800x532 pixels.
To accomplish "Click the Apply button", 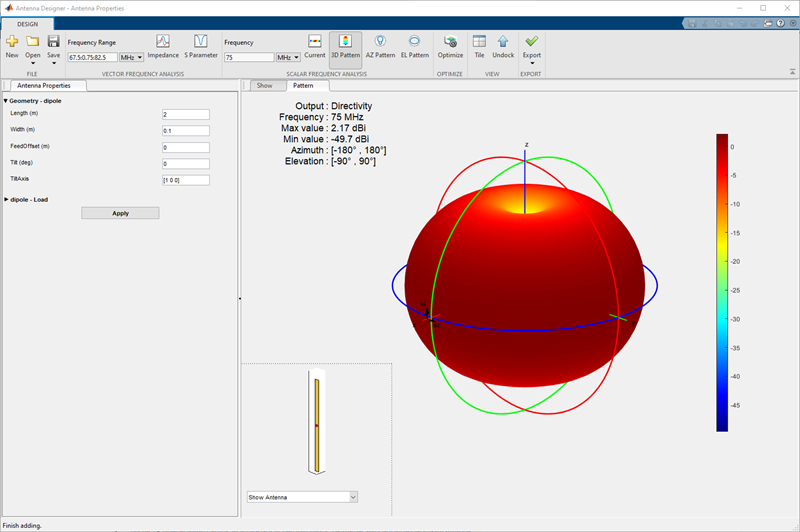I will (x=120, y=213).
